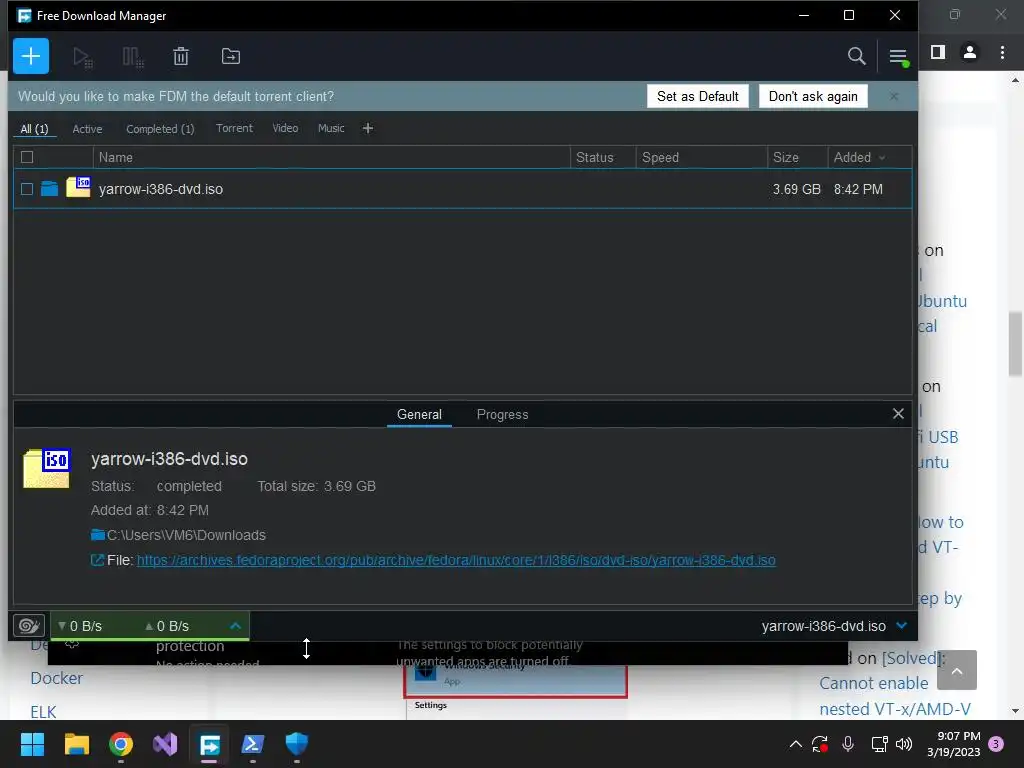
Task: Select the Music filter tab
Action: pyautogui.click(x=331, y=128)
